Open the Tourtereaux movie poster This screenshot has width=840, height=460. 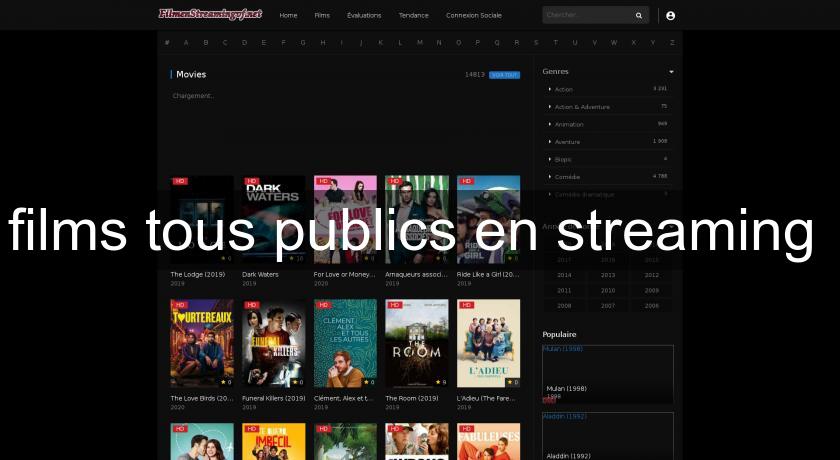click(x=202, y=343)
